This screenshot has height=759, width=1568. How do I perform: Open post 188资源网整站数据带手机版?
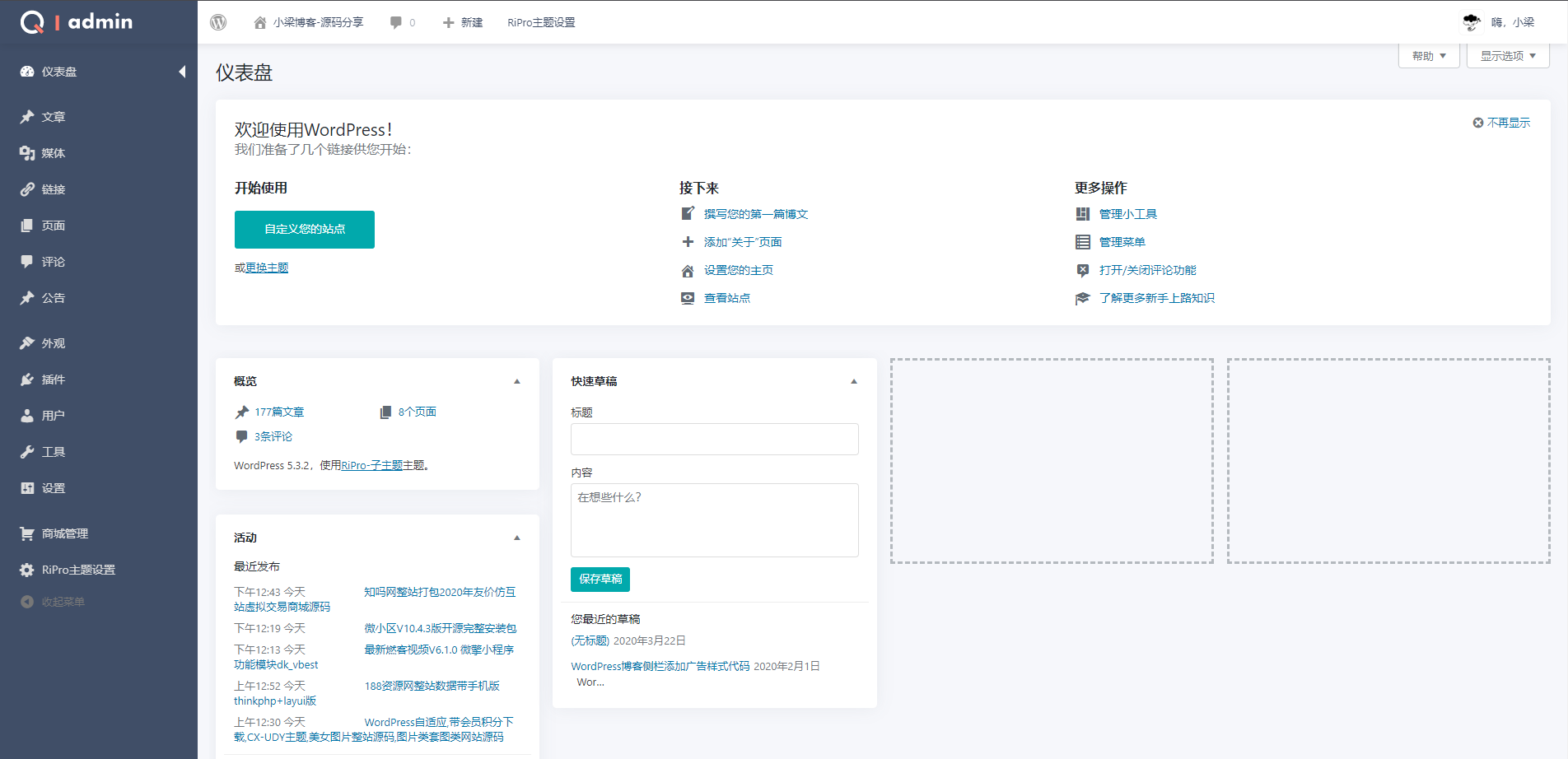coord(432,686)
